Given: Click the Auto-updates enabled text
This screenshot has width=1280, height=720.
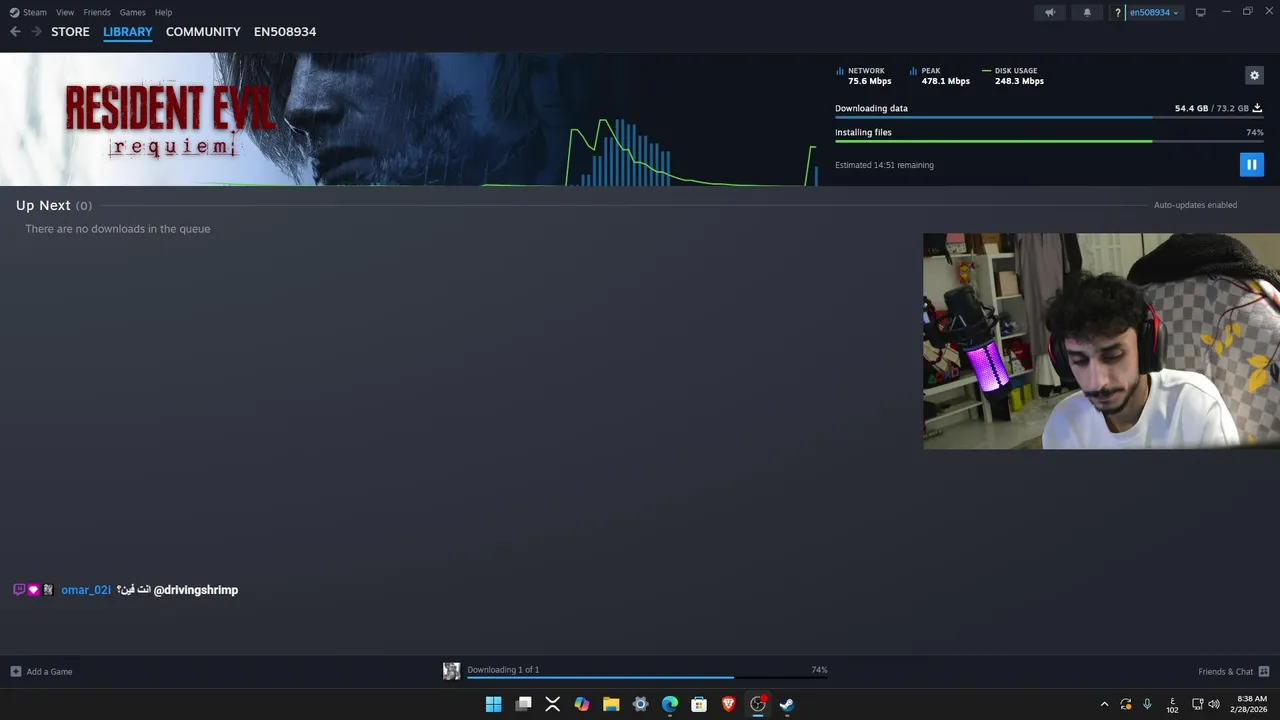Looking at the screenshot, I should pos(1195,205).
